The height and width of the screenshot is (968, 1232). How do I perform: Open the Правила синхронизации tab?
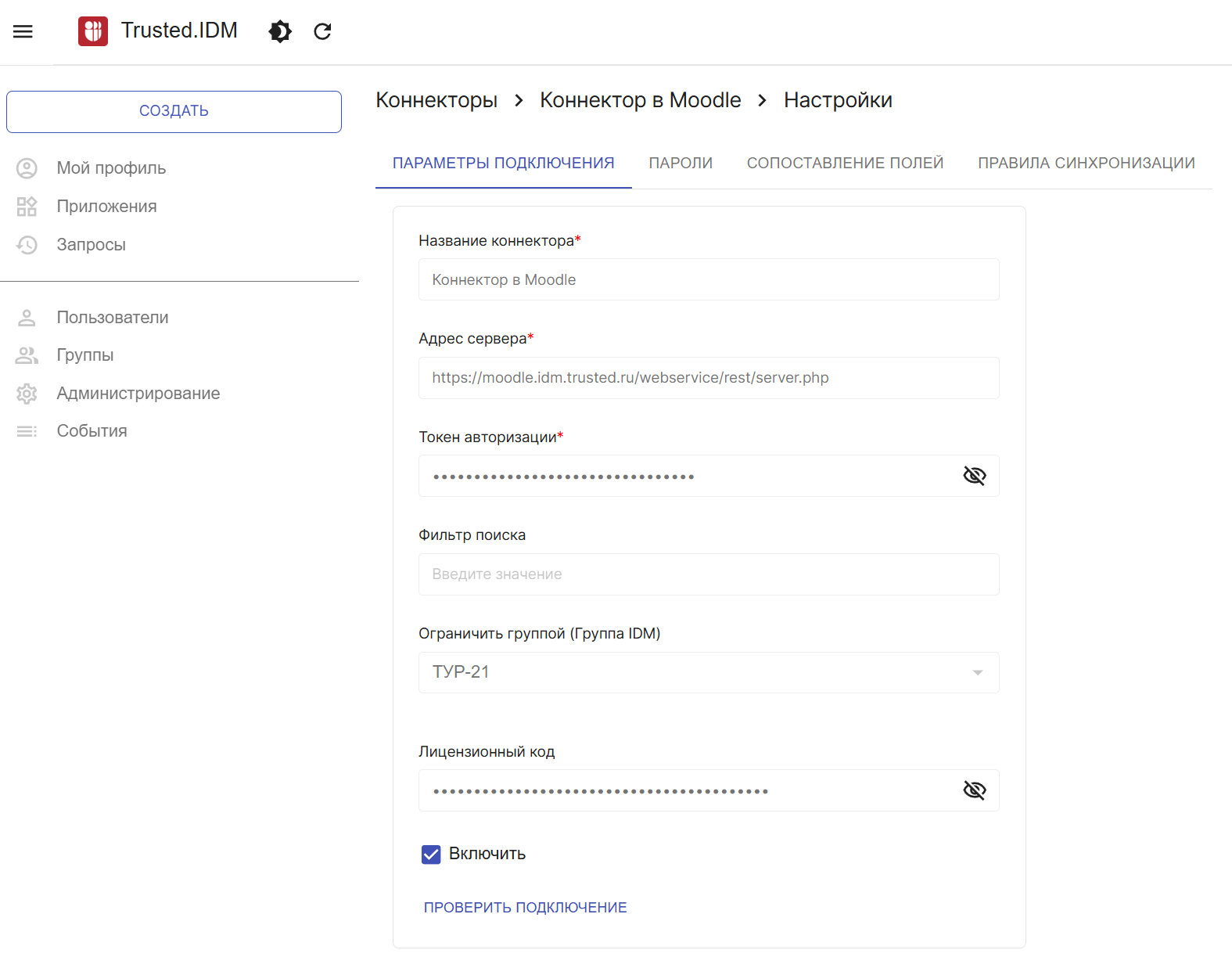[1087, 164]
